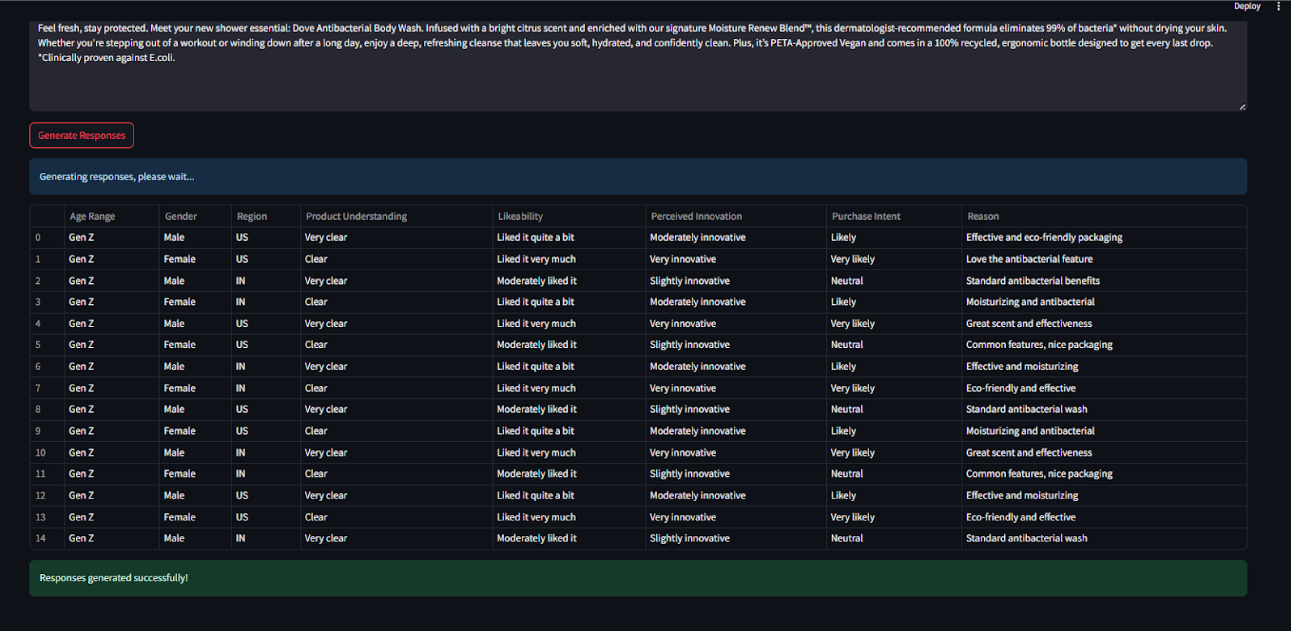Click the Perceived Innovation column header
1291x631 pixels.
736,216
